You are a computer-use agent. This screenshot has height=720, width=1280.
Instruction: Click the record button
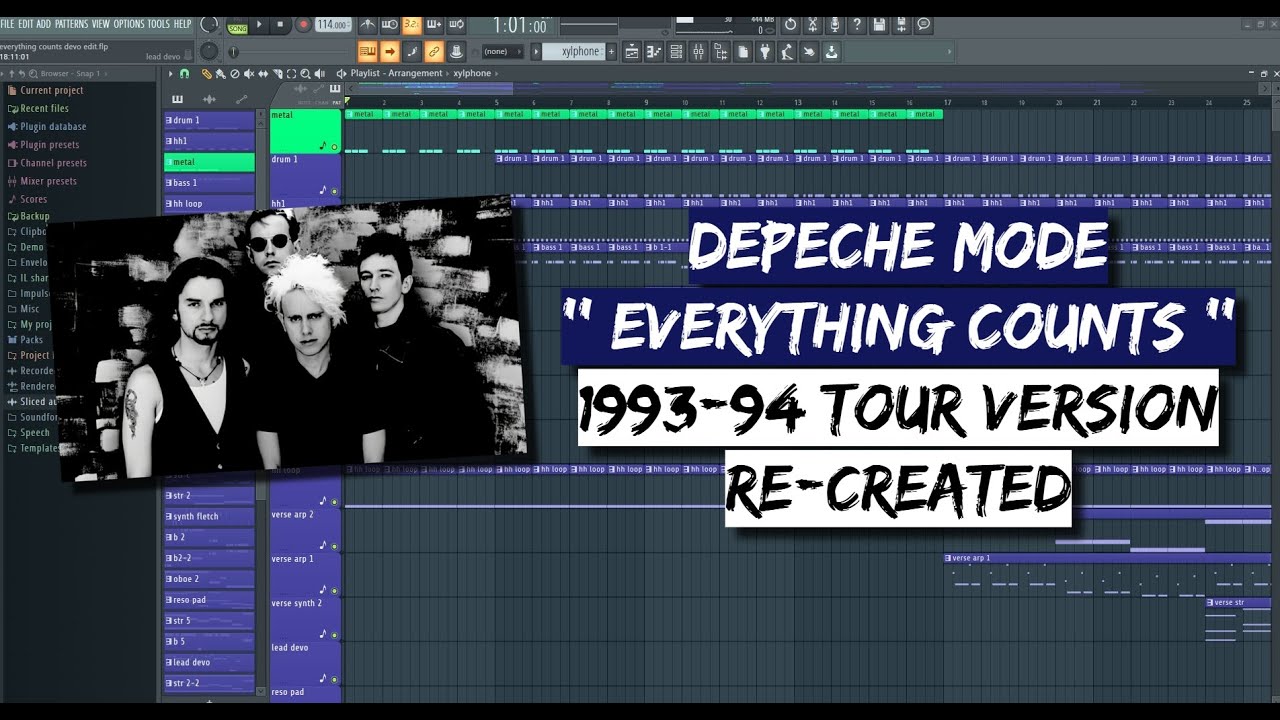click(304, 25)
